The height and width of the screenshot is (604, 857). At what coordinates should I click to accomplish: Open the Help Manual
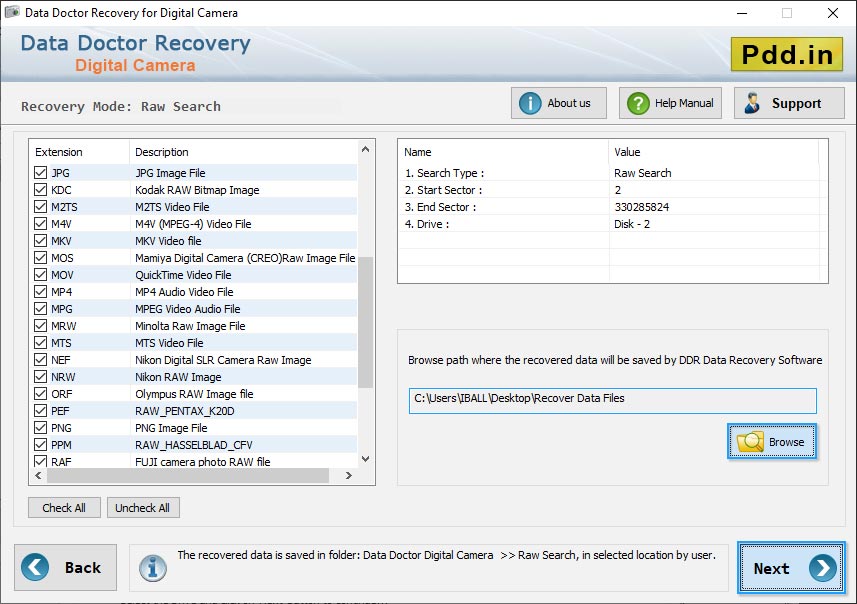pyautogui.click(x=670, y=103)
